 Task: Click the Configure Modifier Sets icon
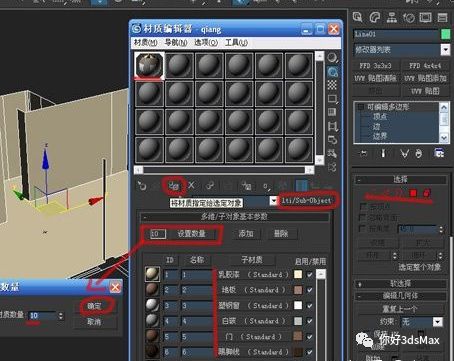click(439, 153)
